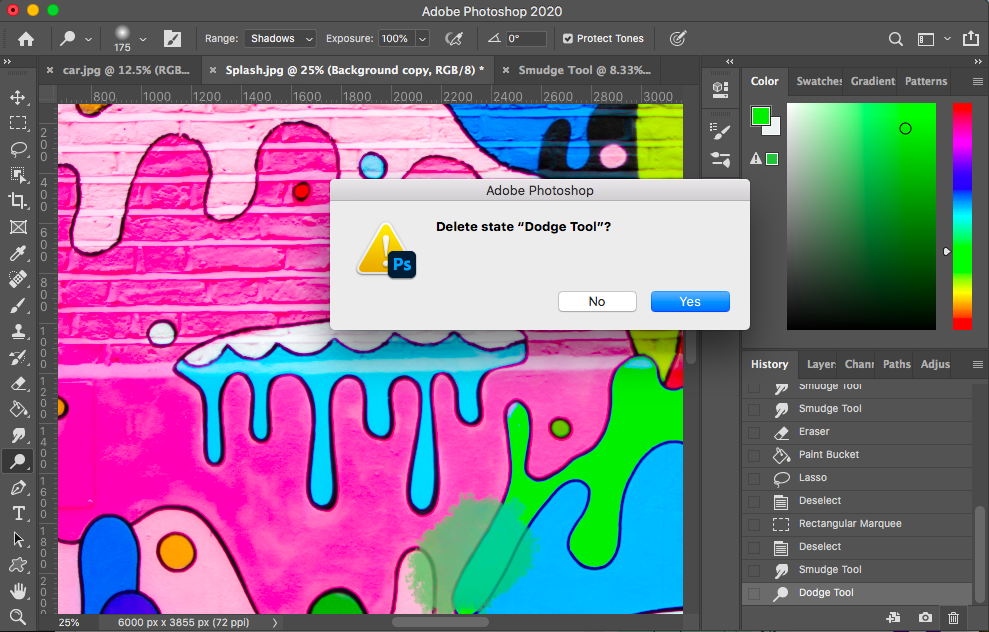Click the vertical hue spectrum slider
The height and width of the screenshot is (632, 989).
961,215
